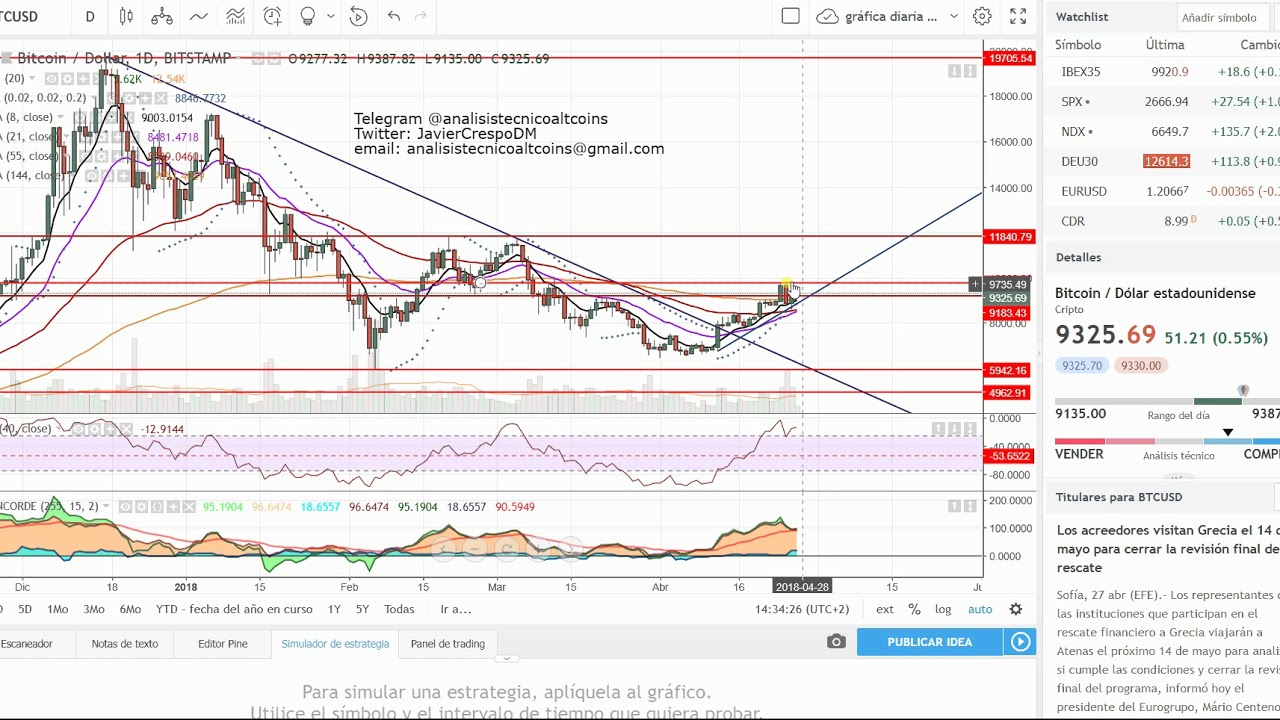Viewport: 1280px width, 720px height.
Task: Select NDX row in the watchlist
Action: coord(1165,131)
